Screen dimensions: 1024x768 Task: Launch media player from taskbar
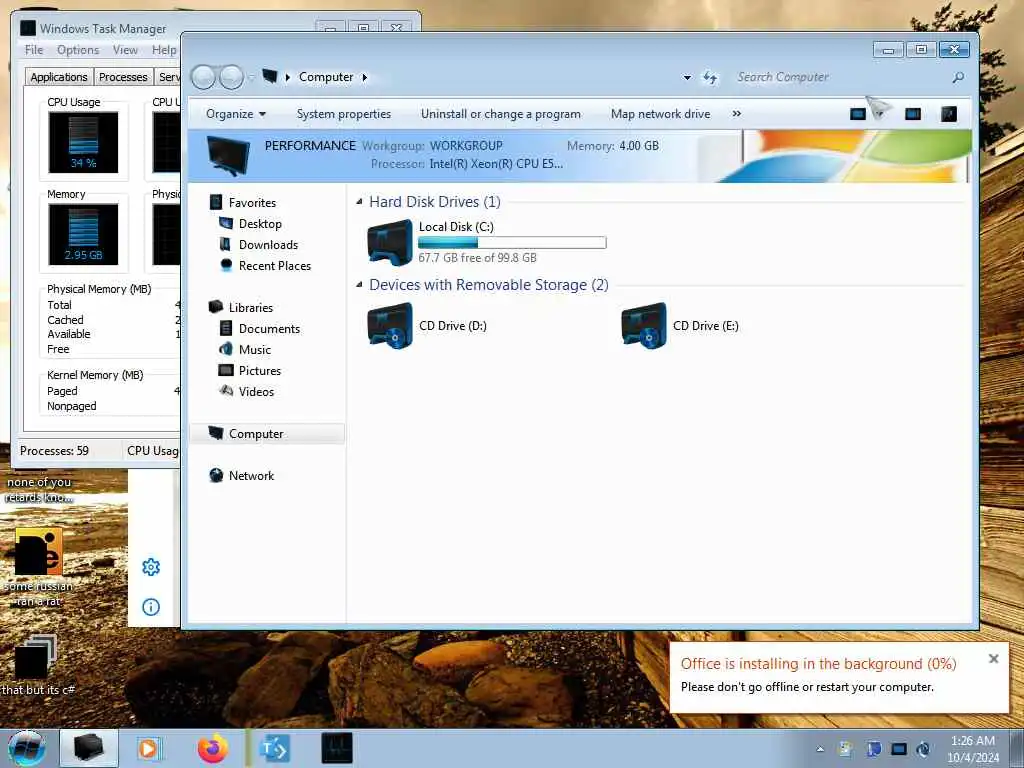pyautogui.click(x=149, y=748)
